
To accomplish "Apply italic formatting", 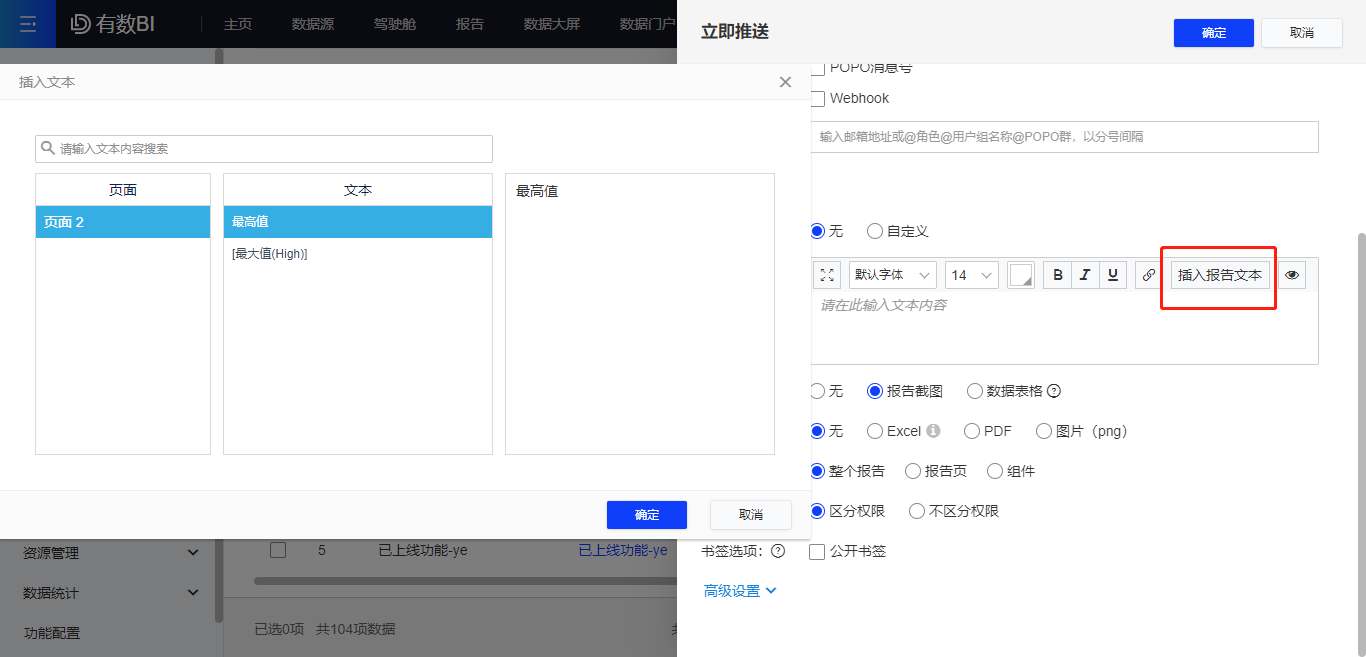I will [x=1084, y=274].
